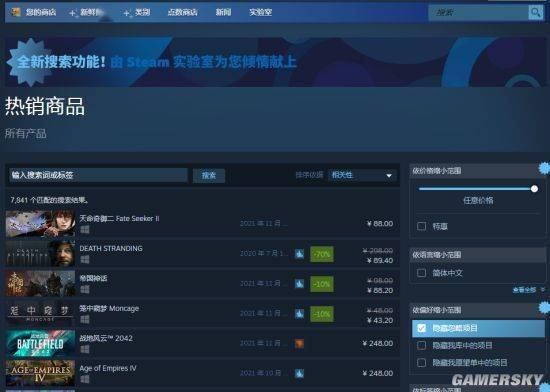Click the plus icon beside 新鲜推荐
The height and width of the screenshot is (392, 550).
click(x=72, y=13)
